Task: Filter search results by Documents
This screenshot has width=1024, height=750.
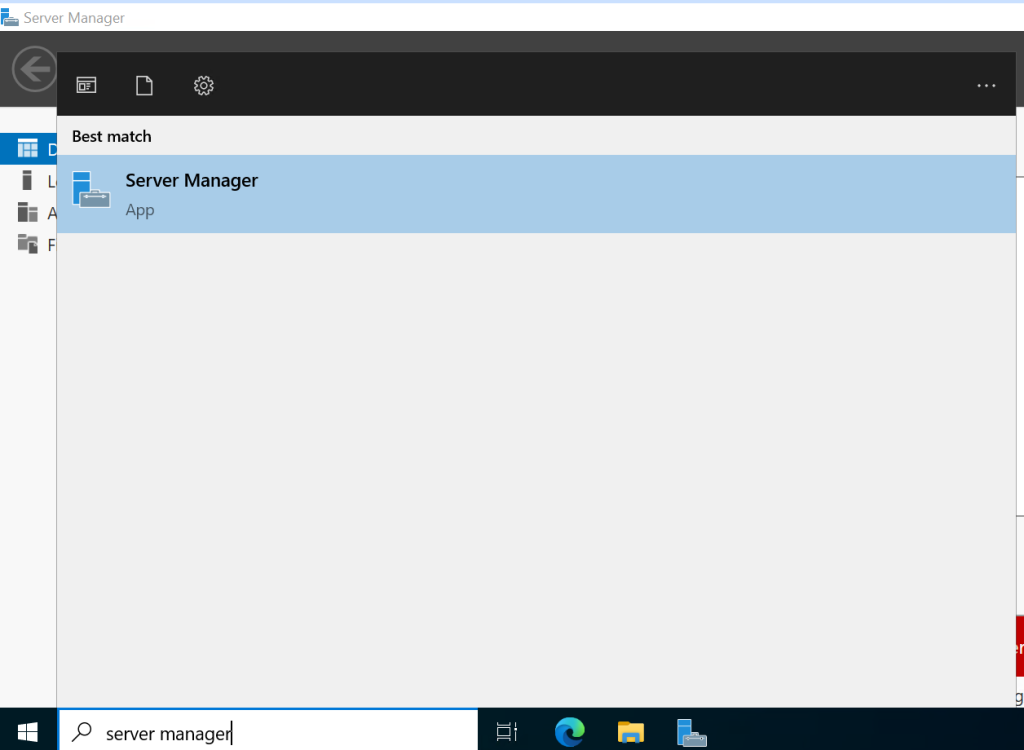Action: (x=144, y=85)
